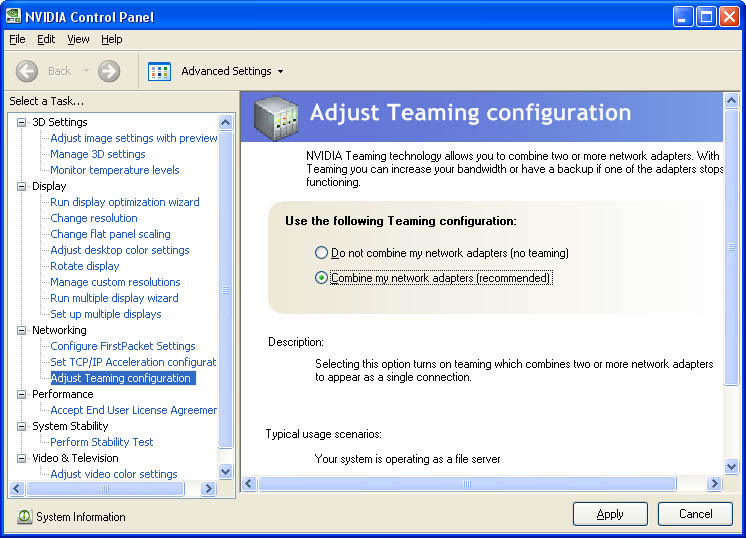Open 'Set up multiple displays'

(x=106, y=314)
